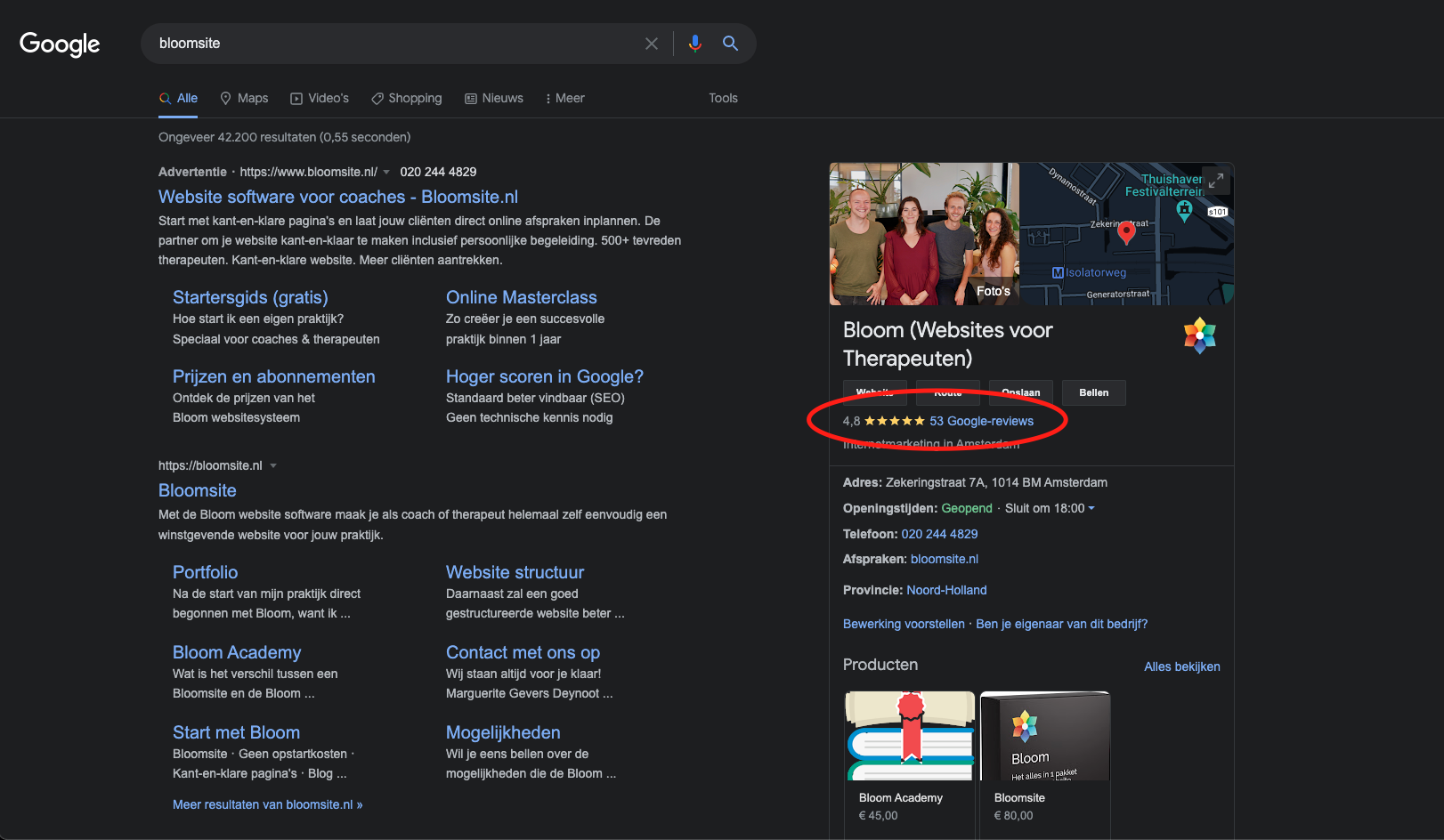Clear the search box with X
The height and width of the screenshot is (840, 1444).
click(652, 44)
